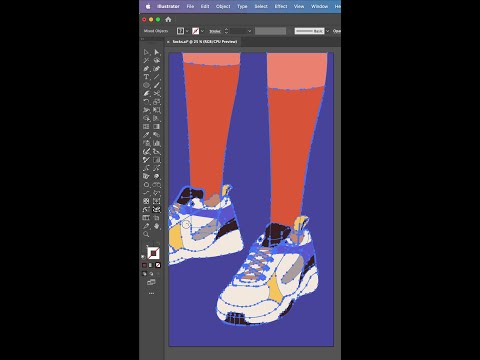
Task: Enable Draw Behind mode
Action: coord(151,274)
